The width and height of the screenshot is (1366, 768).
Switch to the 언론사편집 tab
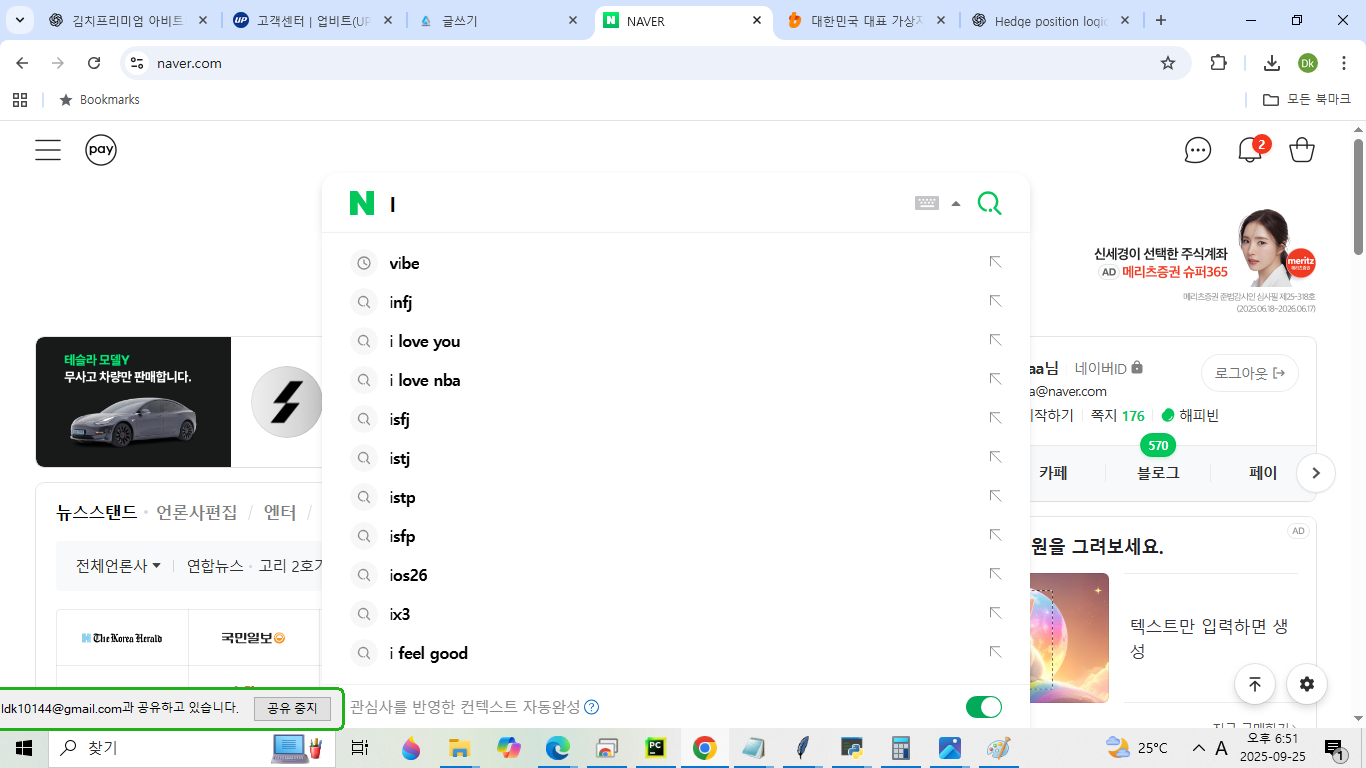[197, 512]
